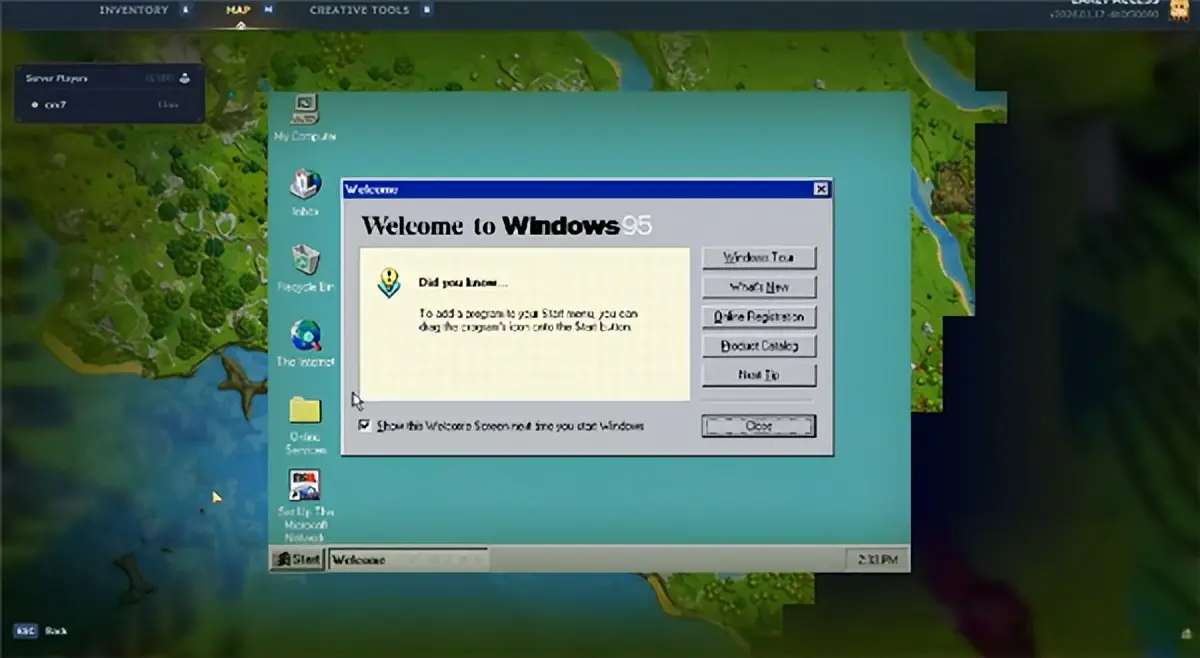Switch to the Inventory tab
The height and width of the screenshot is (658, 1200).
coord(133,10)
